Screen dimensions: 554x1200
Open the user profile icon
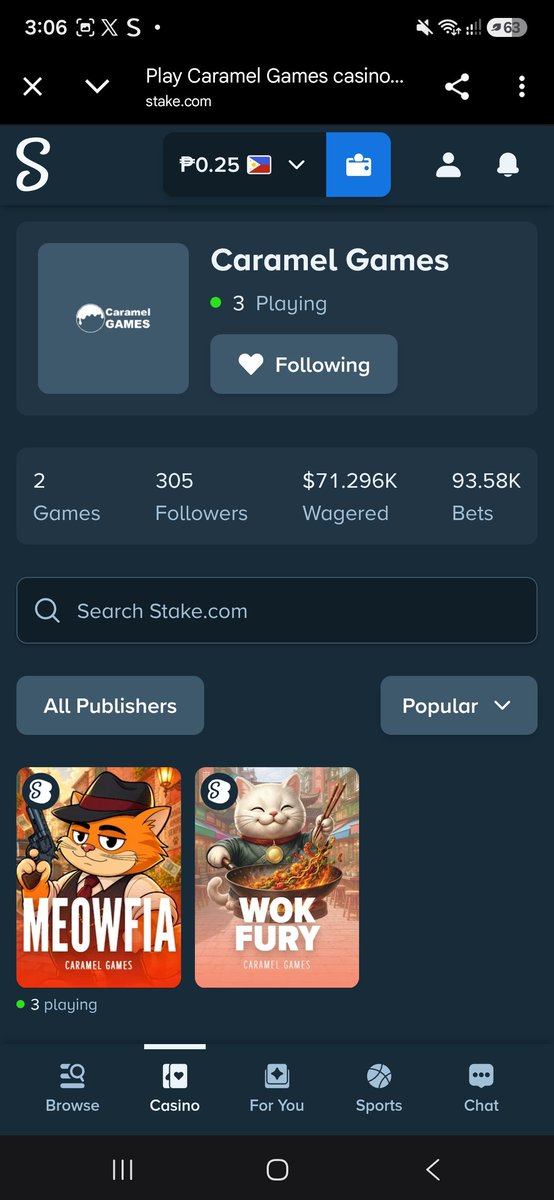point(448,165)
